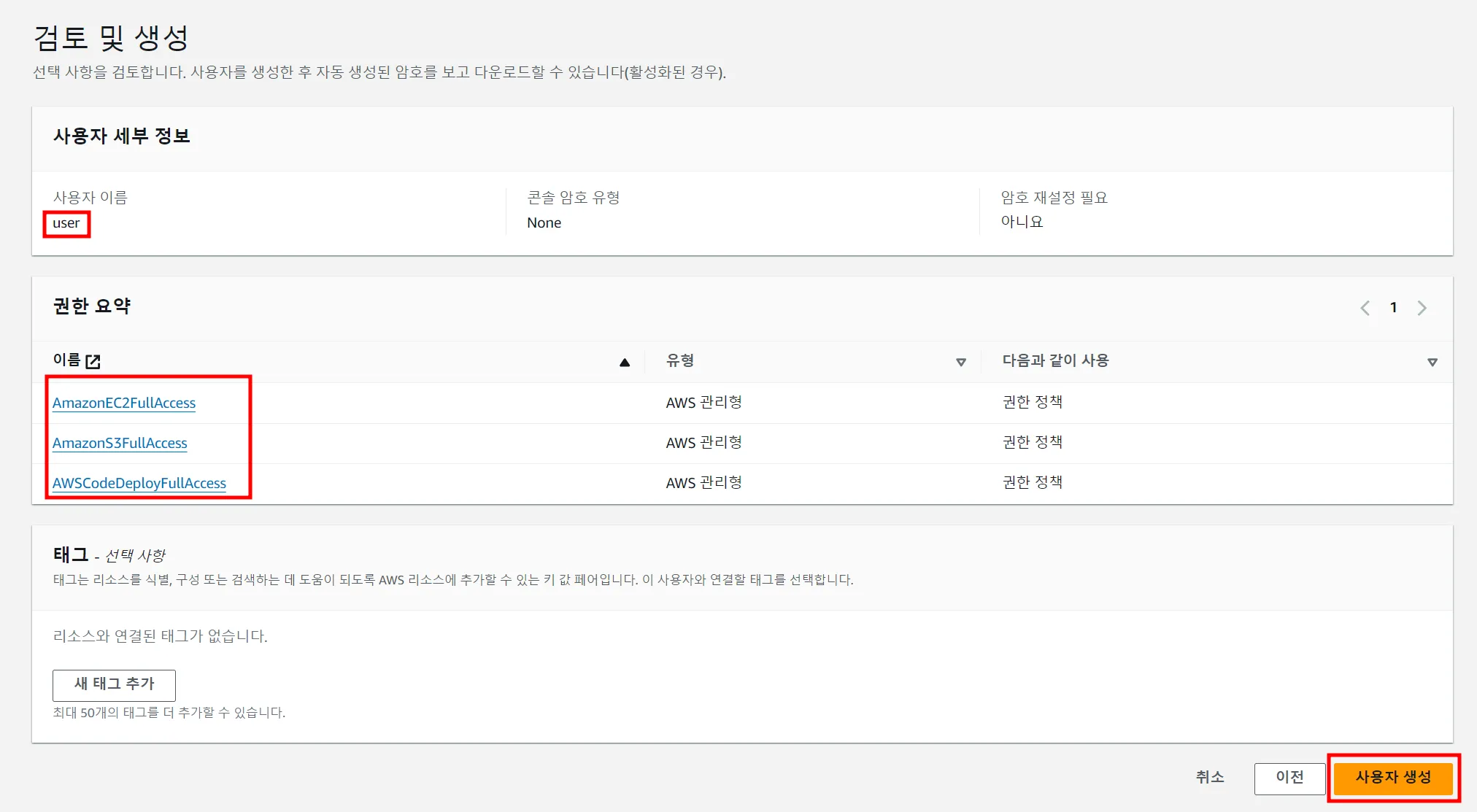Select page 1 in permissions pagination
The image size is (1477, 812).
[x=1394, y=308]
